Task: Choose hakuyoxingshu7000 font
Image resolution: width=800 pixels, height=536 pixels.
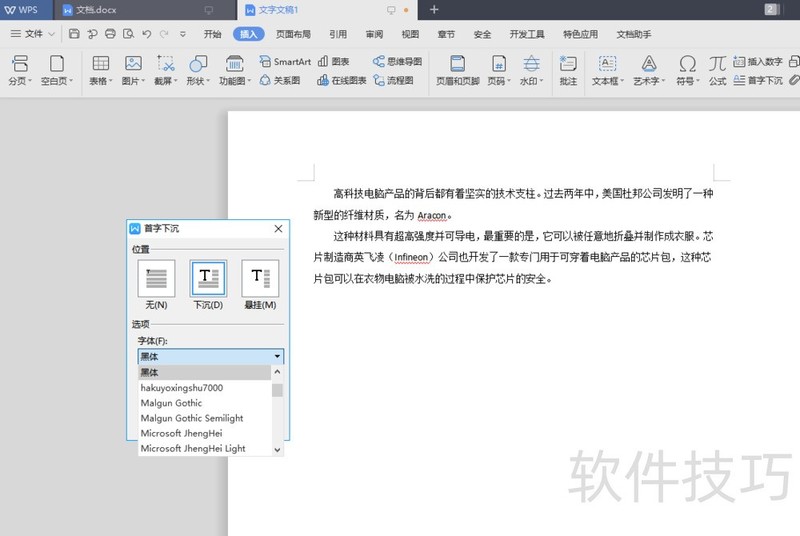Action: [x=205, y=388]
